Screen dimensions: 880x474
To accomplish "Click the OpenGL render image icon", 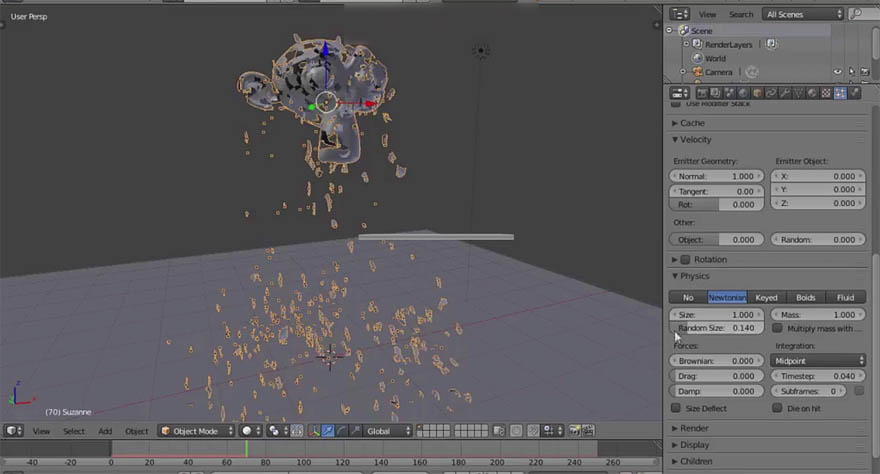I will click(575, 431).
